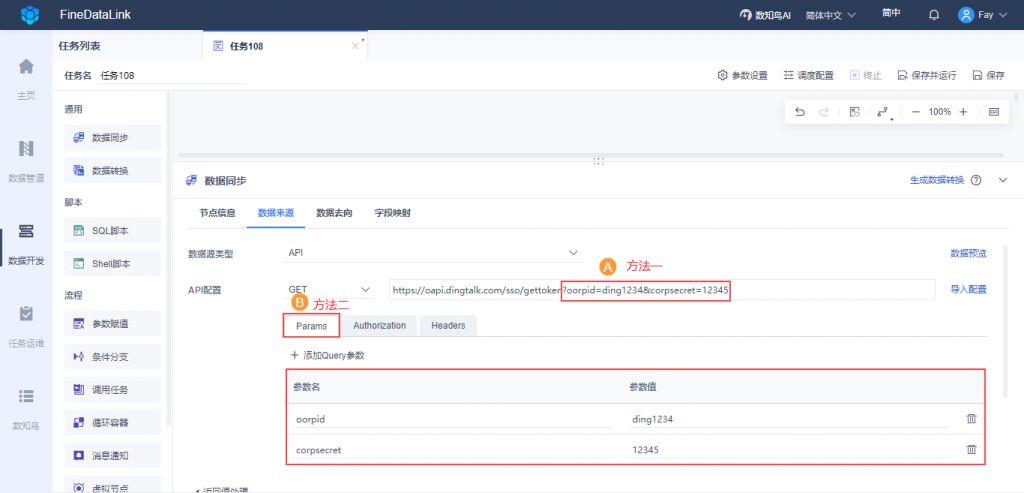Zoom out with the minus icon
Screen dimensions: 1024x493
916,112
